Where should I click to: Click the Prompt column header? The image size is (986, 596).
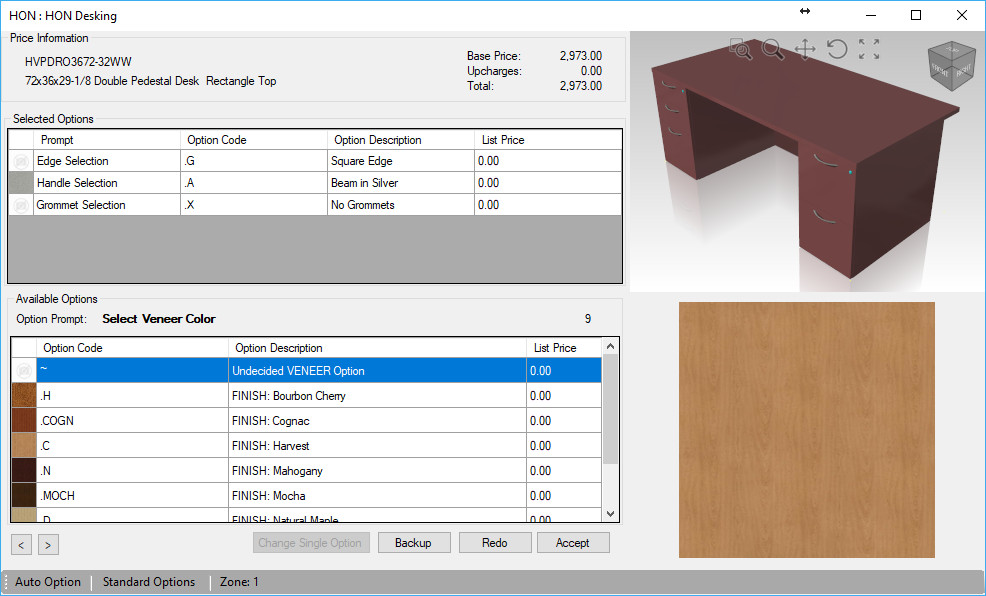tap(107, 140)
